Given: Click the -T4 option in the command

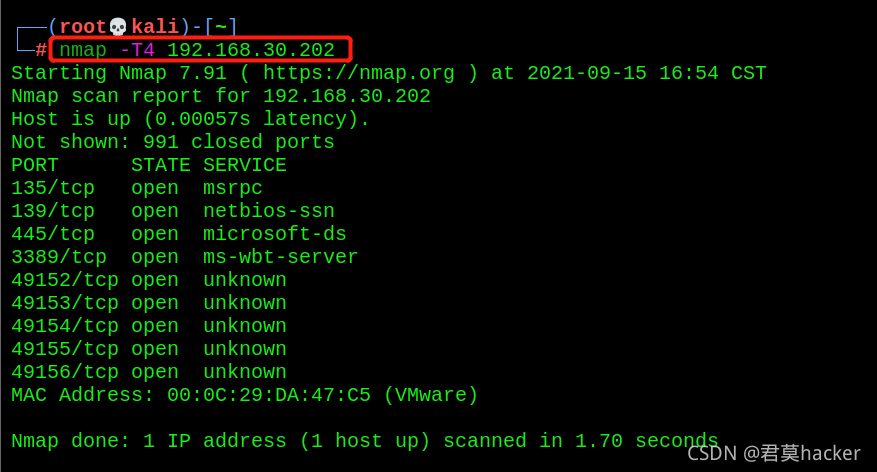Looking at the screenshot, I should coord(137,50).
